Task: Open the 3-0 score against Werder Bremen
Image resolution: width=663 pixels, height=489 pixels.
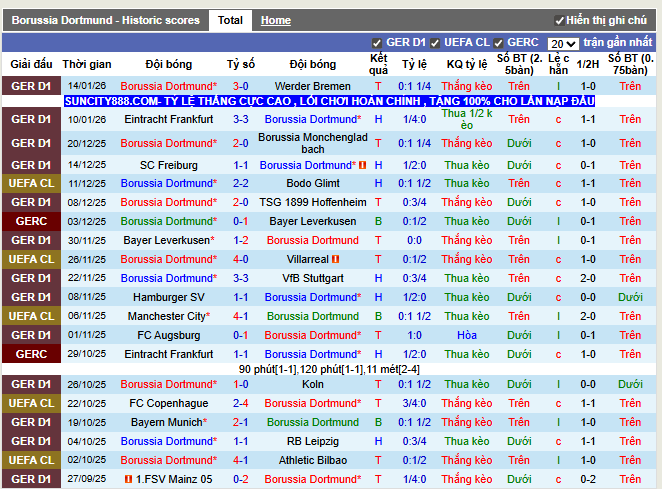Action: 241,86
